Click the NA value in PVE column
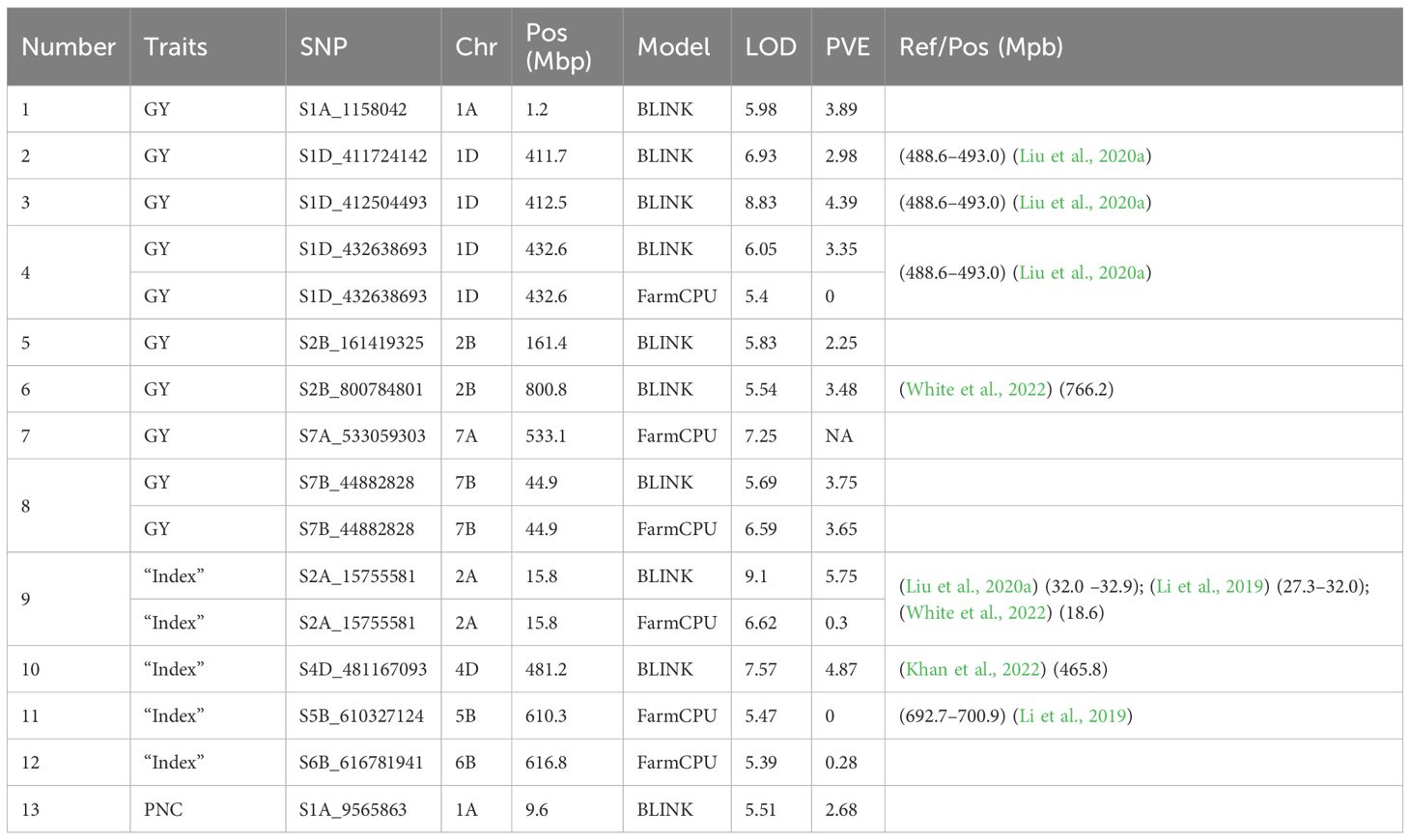 coord(838,436)
